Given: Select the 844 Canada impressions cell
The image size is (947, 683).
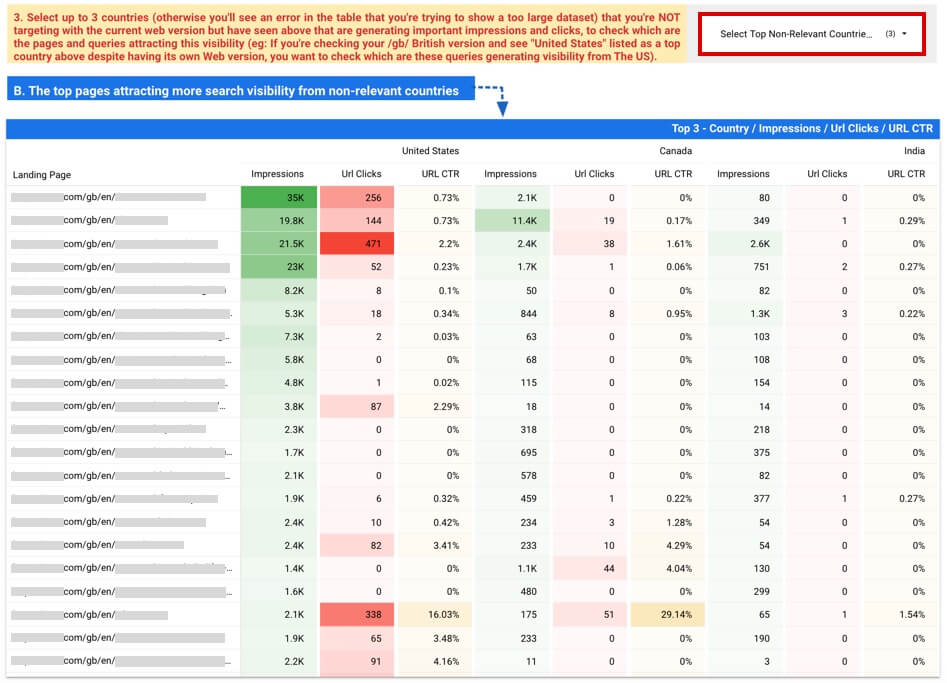Looking at the screenshot, I should pyautogui.click(x=512, y=313).
